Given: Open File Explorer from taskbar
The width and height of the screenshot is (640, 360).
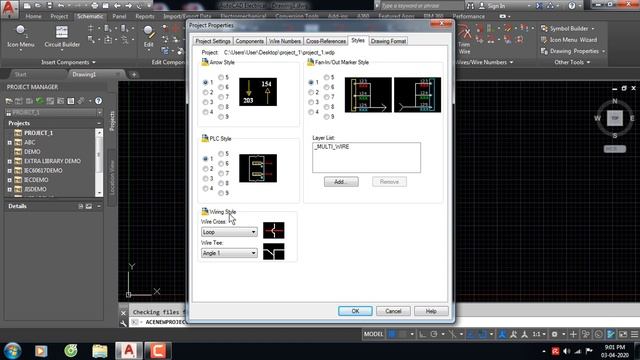Looking at the screenshot, I should pos(100,351).
